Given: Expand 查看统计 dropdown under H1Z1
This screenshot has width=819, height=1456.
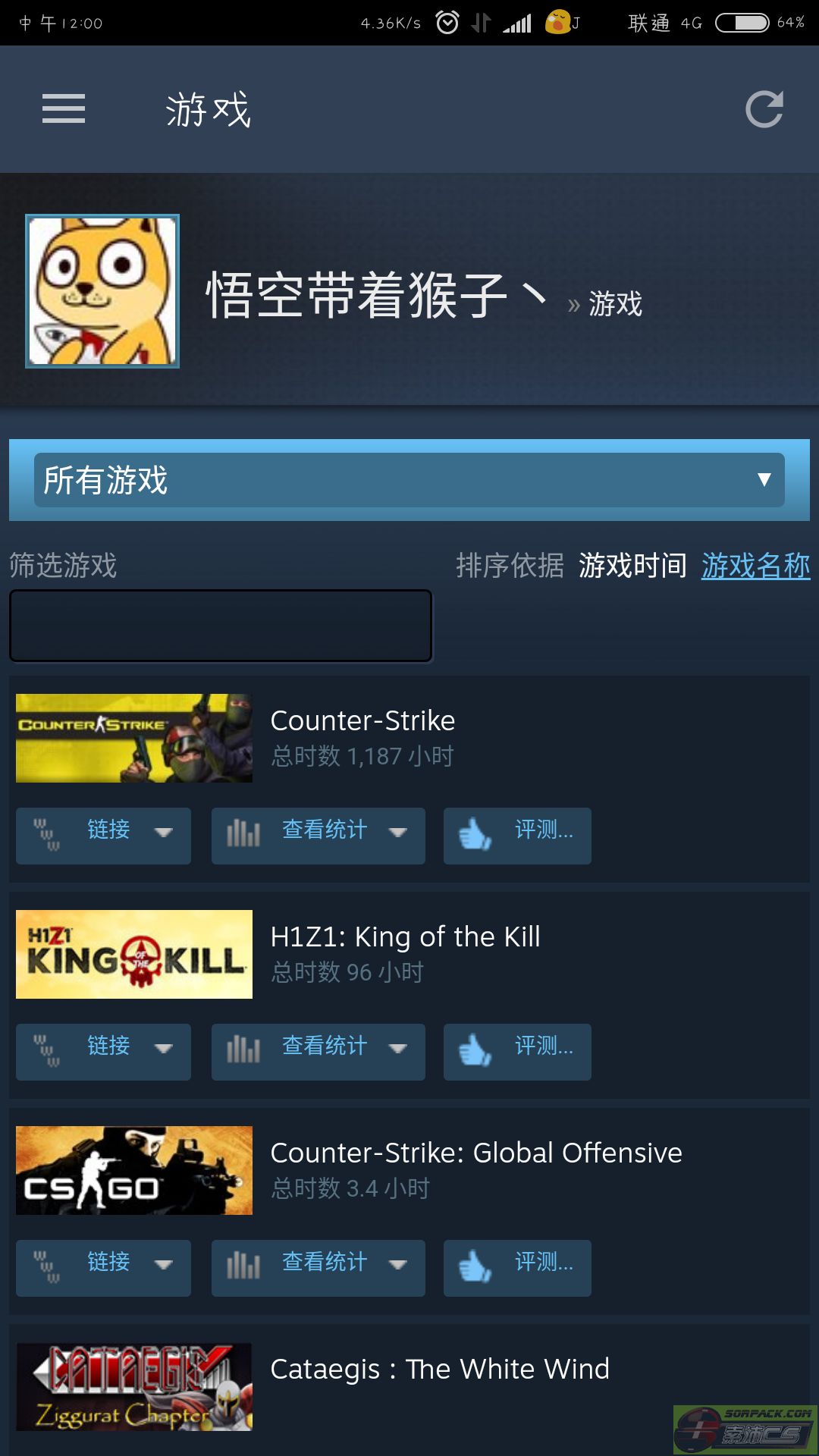Looking at the screenshot, I should click(x=318, y=1052).
